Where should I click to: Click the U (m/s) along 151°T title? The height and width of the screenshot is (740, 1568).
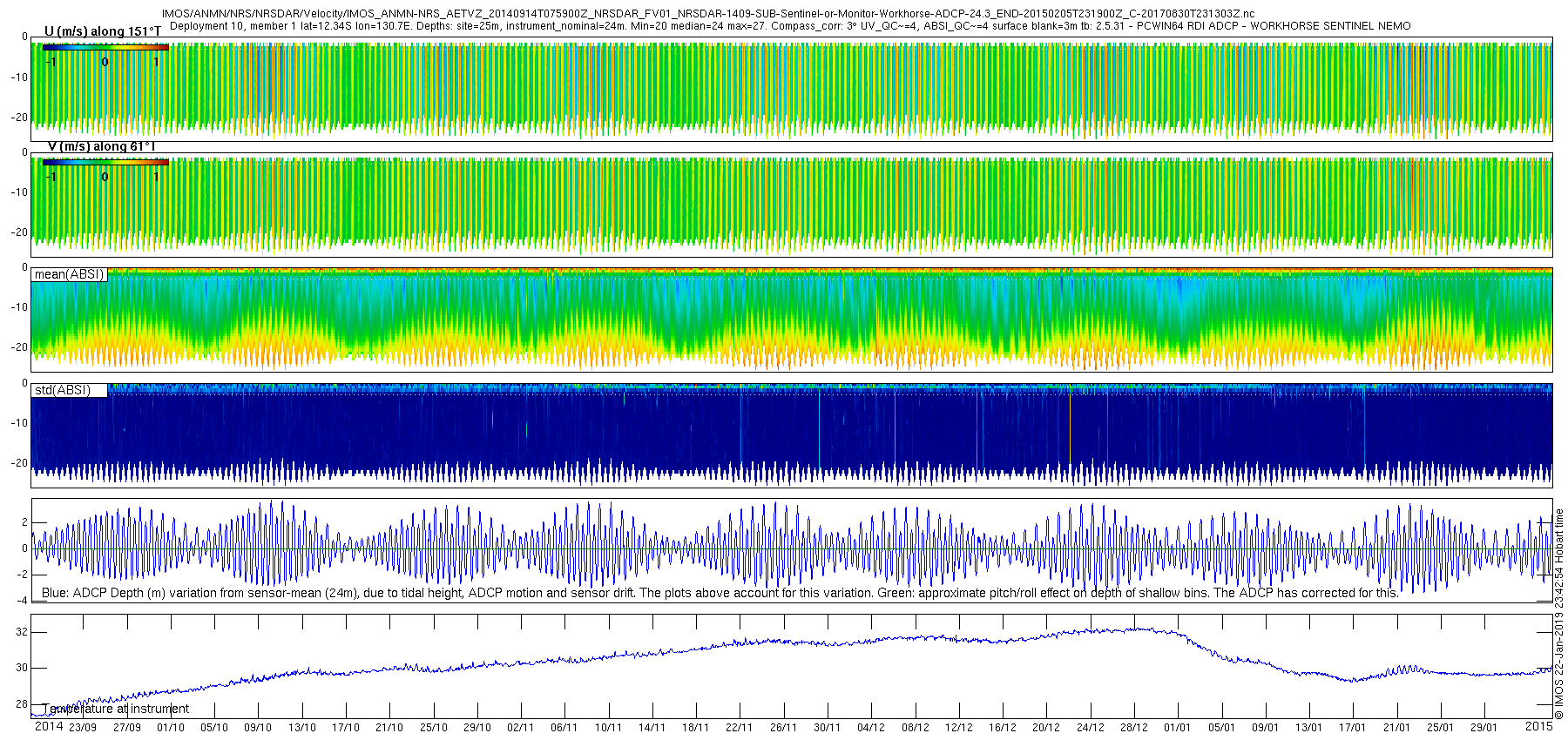pos(103,31)
